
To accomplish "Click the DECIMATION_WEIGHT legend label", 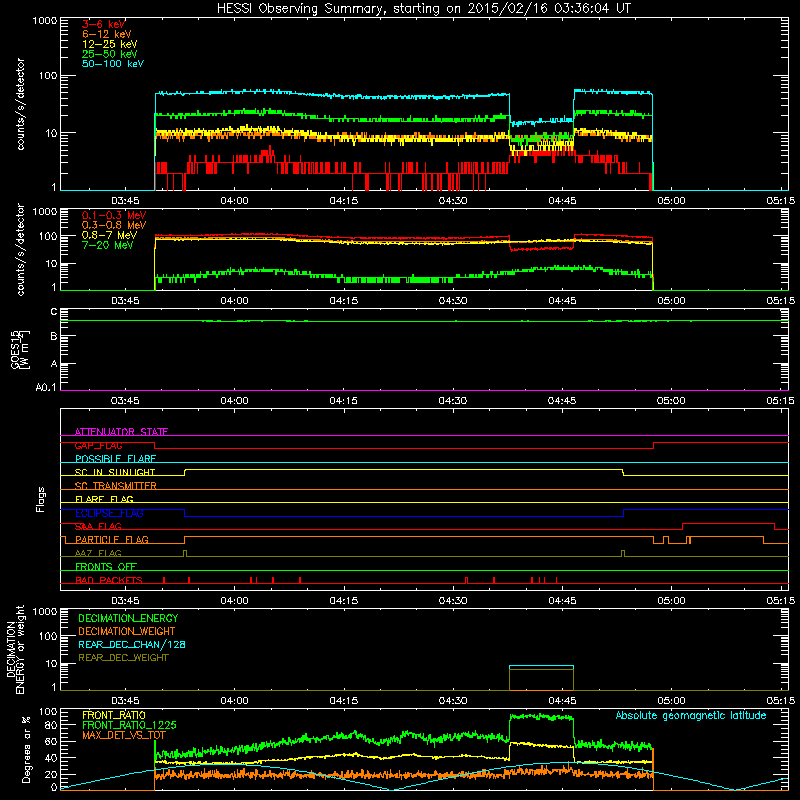I will pos(127,632).
